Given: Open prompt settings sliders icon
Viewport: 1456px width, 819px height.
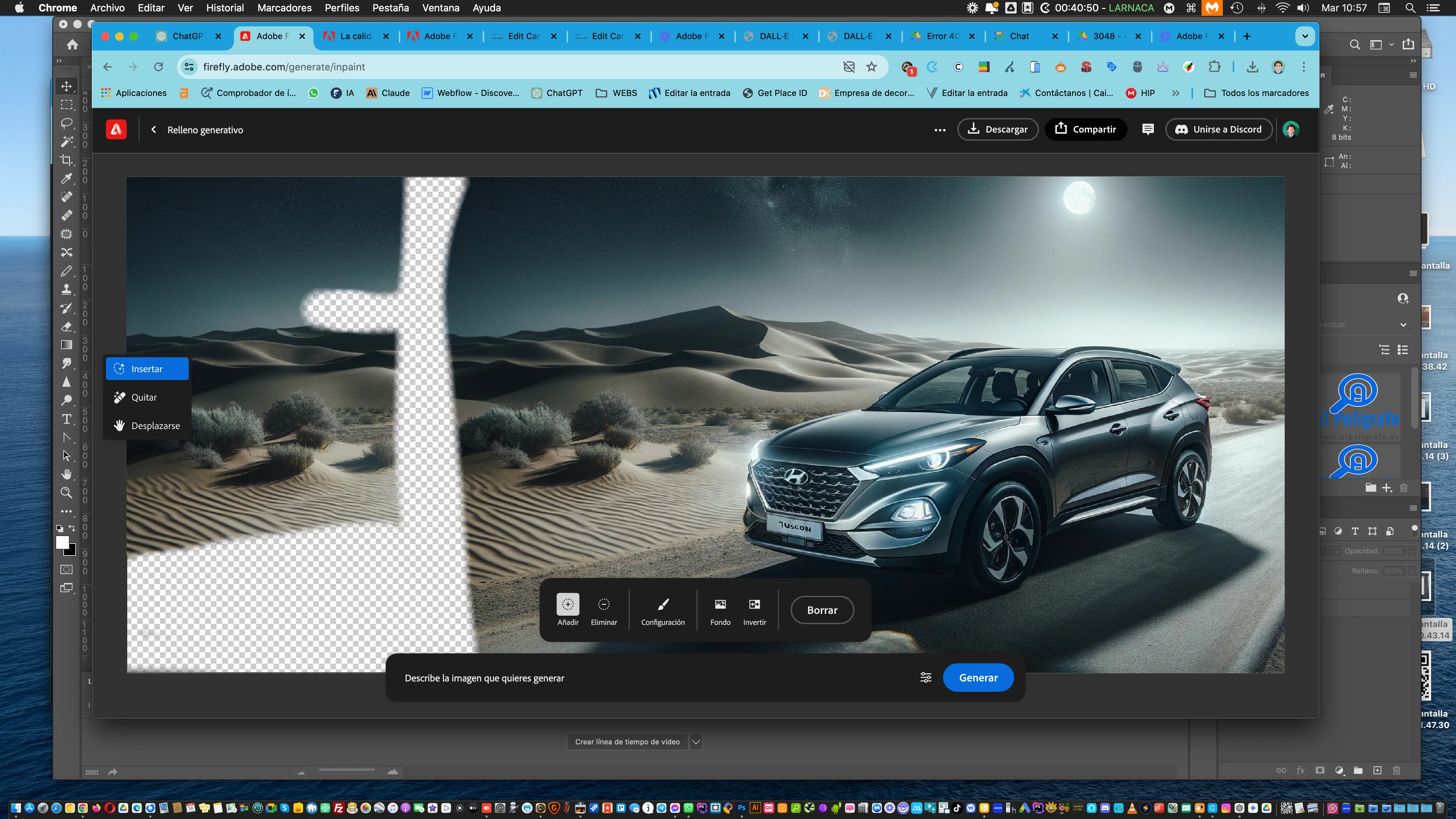Looking at the screenshot, I should click(x=926, y=678).
